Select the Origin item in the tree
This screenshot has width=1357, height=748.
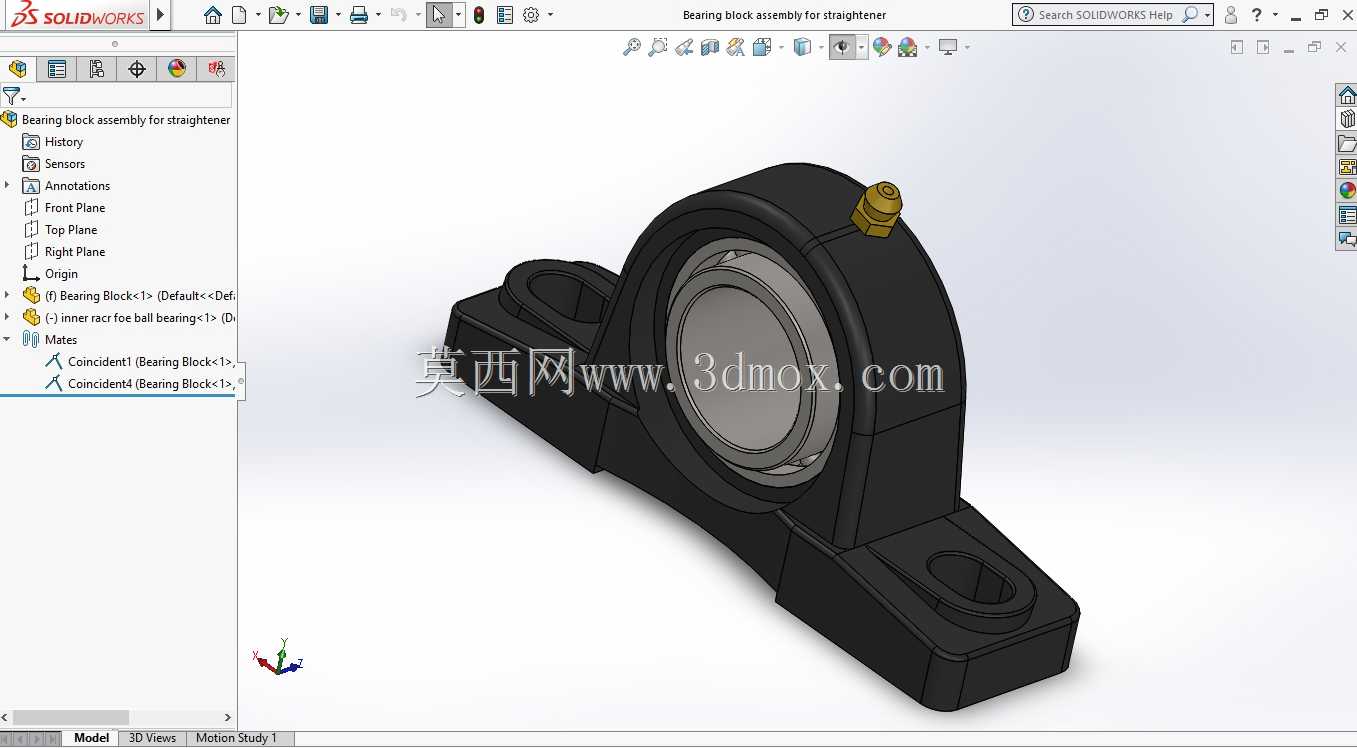pyautogui.click(x=61, y=274)
